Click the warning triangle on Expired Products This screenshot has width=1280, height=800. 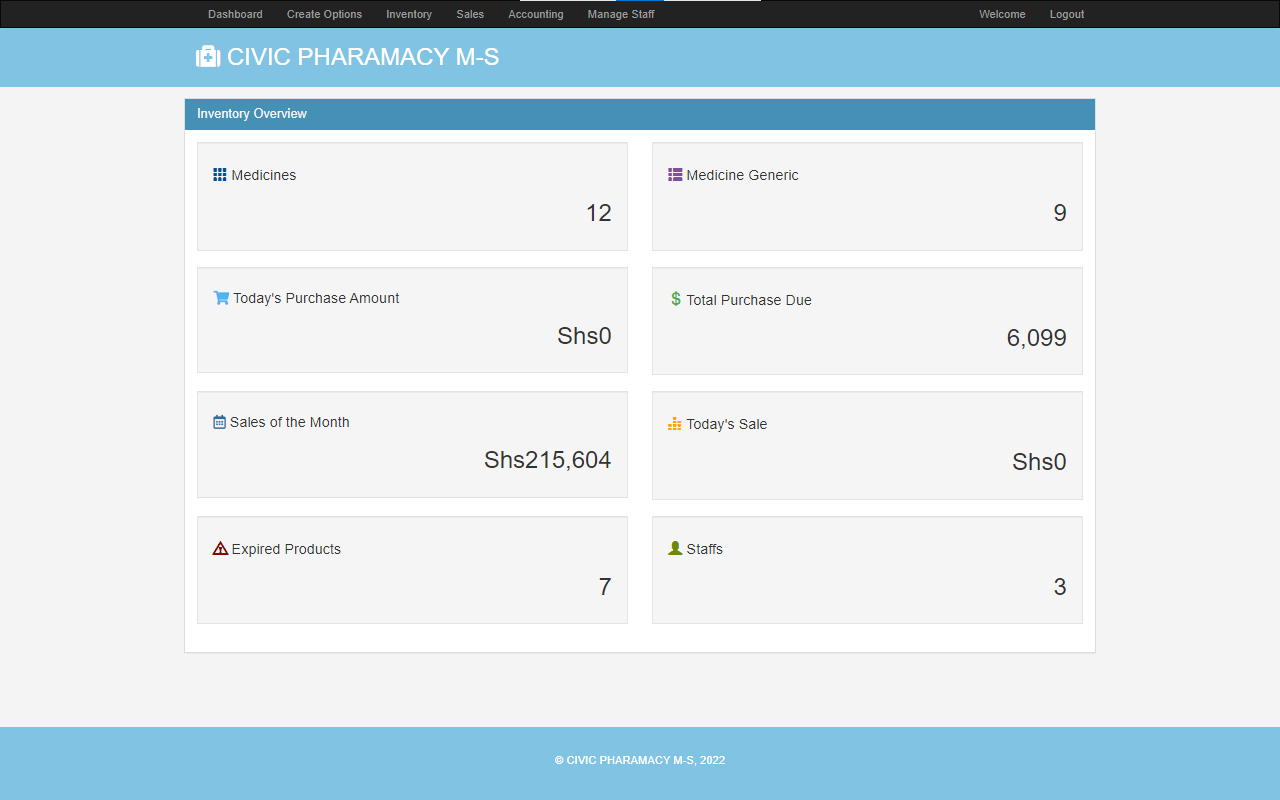(x=219, y=548)
